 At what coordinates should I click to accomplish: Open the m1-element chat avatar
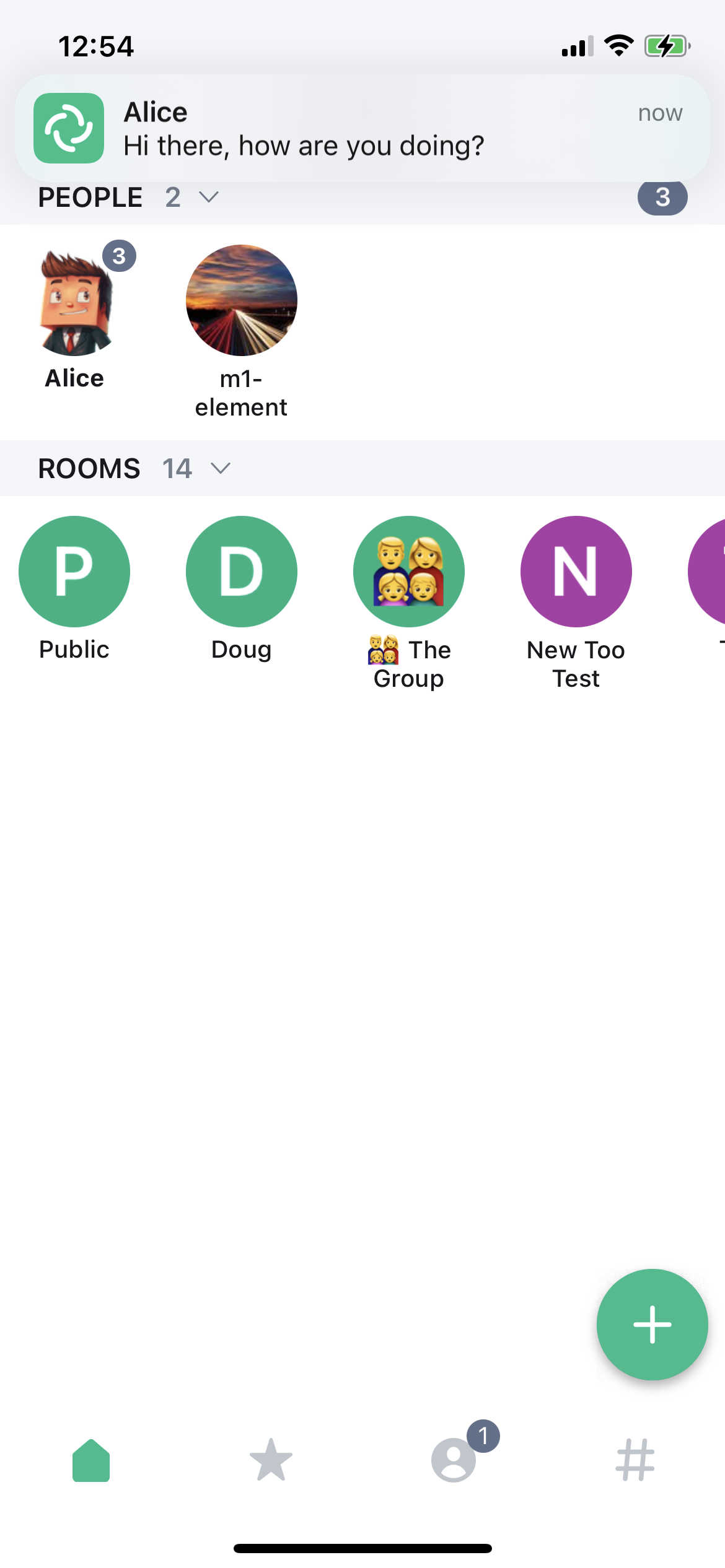click(242, 301)
